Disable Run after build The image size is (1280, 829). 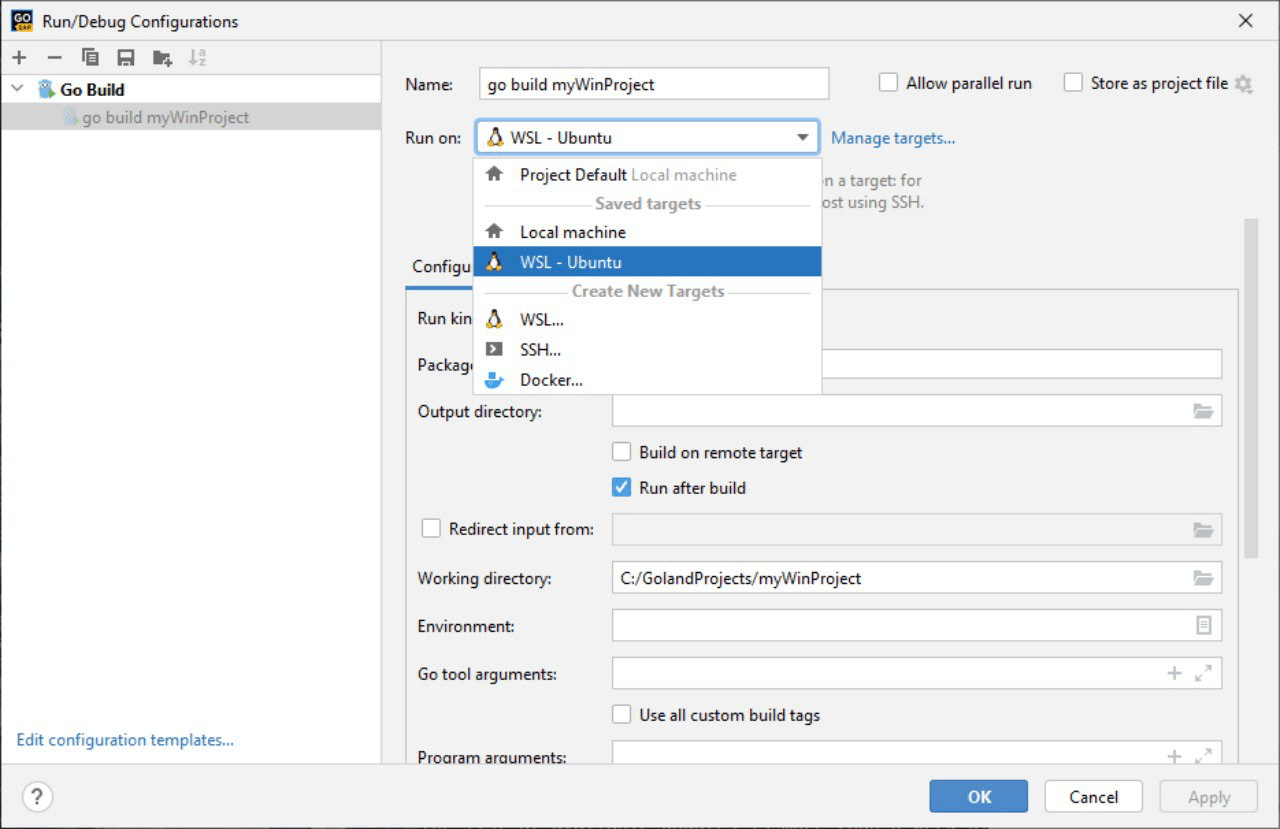(x=621, y=487)
